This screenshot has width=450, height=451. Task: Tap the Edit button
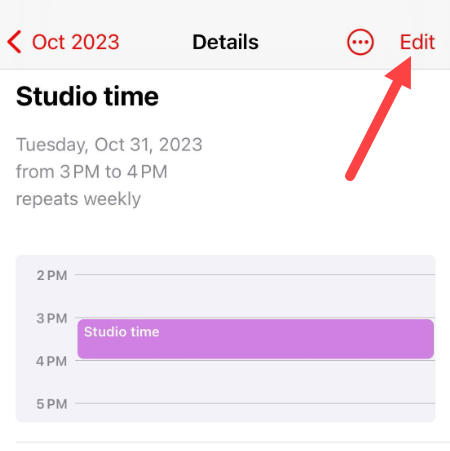pyautogui.click(x=417, y=42)
